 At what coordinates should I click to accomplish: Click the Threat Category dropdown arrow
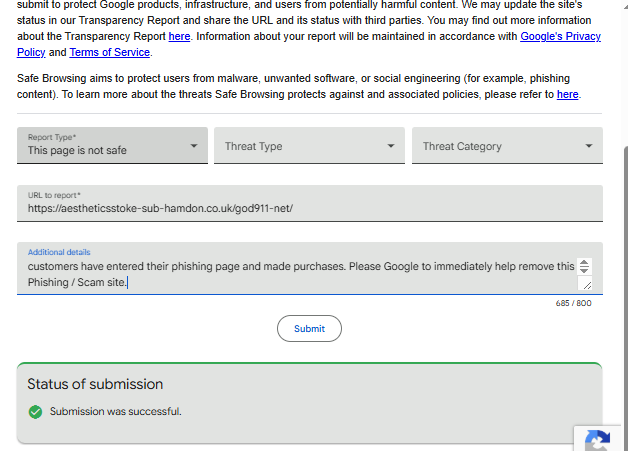[x=589, y=146]
